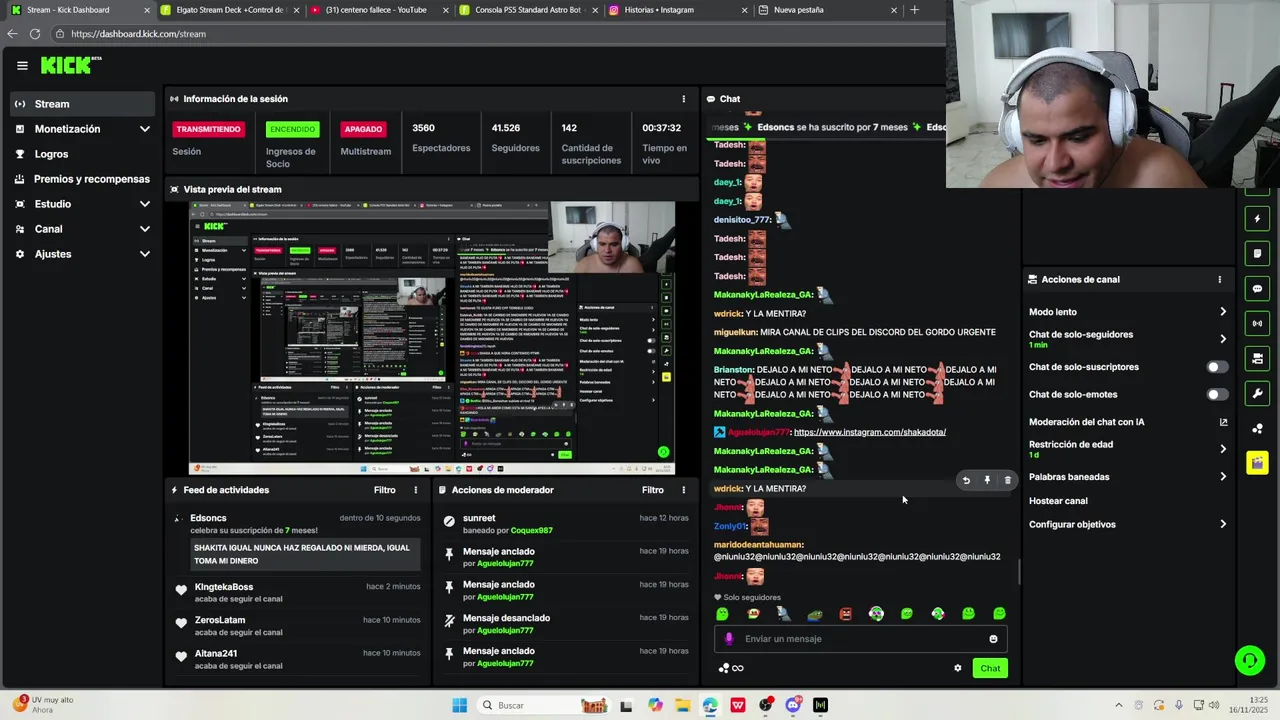Viewport: 1280px width, 720px height.
Task: Open Chat de solo-seguidores settings
Action: pos(1127,339)
